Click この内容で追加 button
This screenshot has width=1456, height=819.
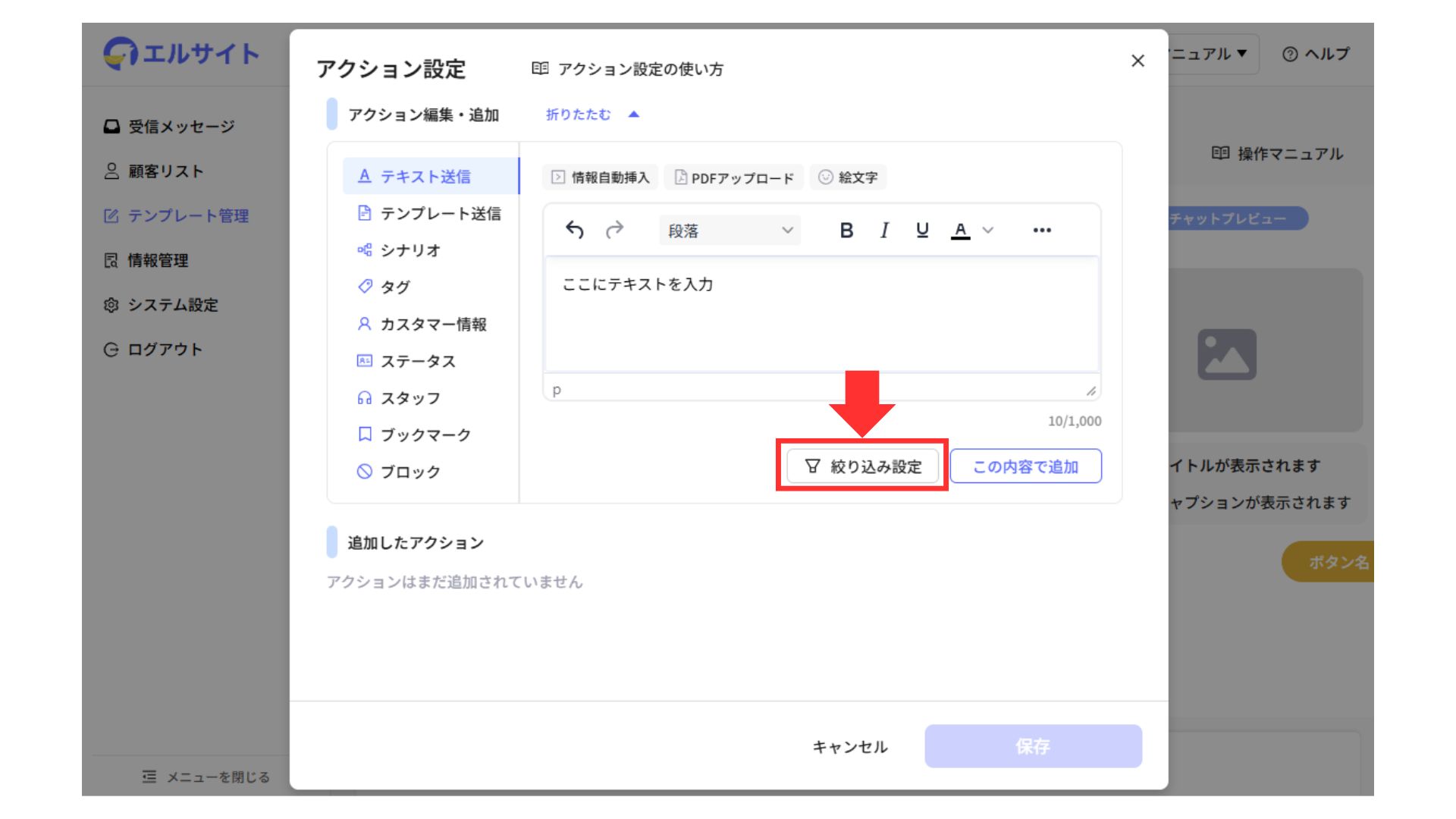(1025, 466)
